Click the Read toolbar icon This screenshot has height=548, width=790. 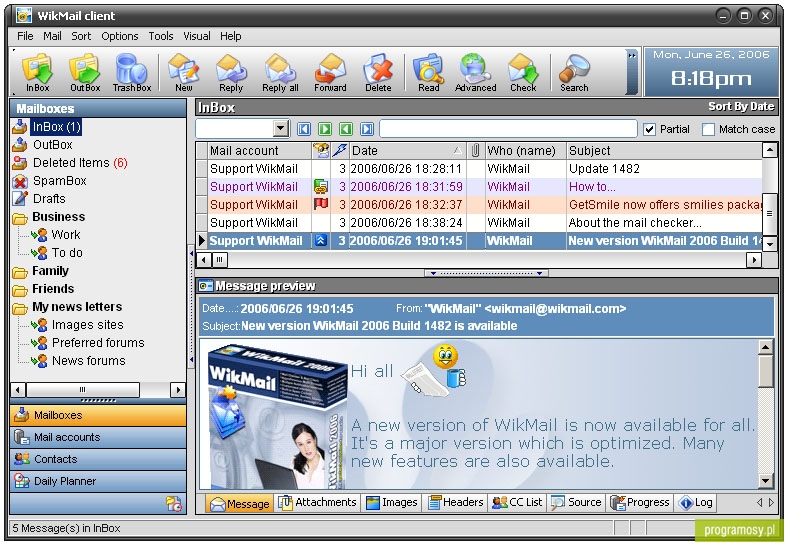point(428,73)
